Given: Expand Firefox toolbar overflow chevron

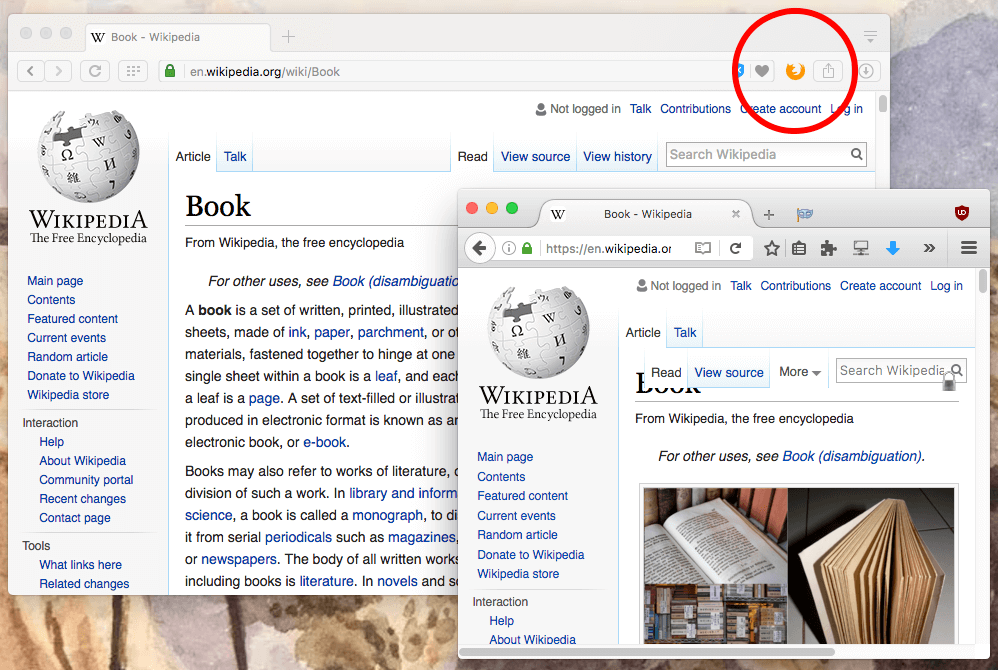Looking at the screenshot, I should [x=929, y=248].
